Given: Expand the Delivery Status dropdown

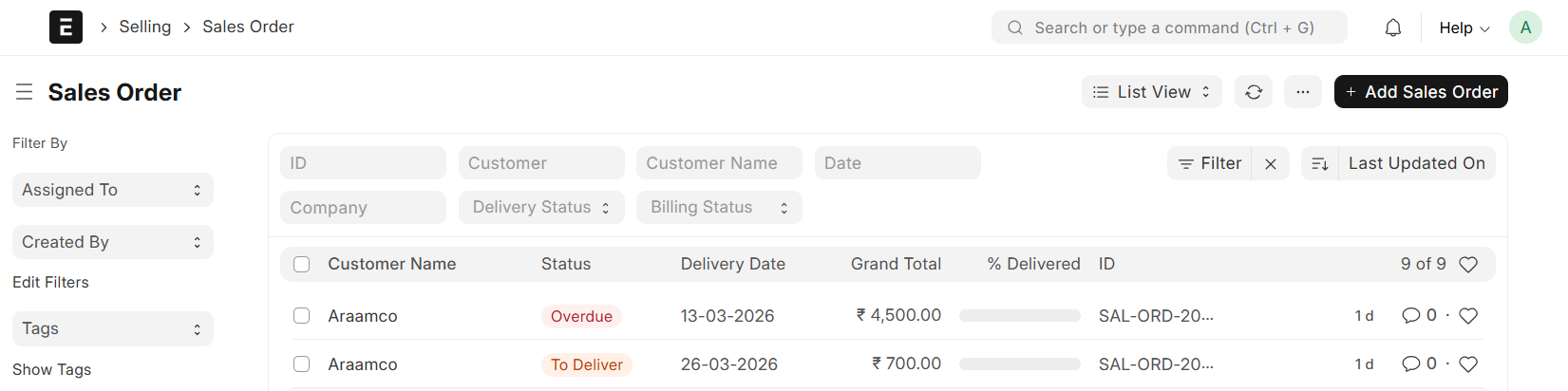Looking at the screenshot, I should coord(541,208).
